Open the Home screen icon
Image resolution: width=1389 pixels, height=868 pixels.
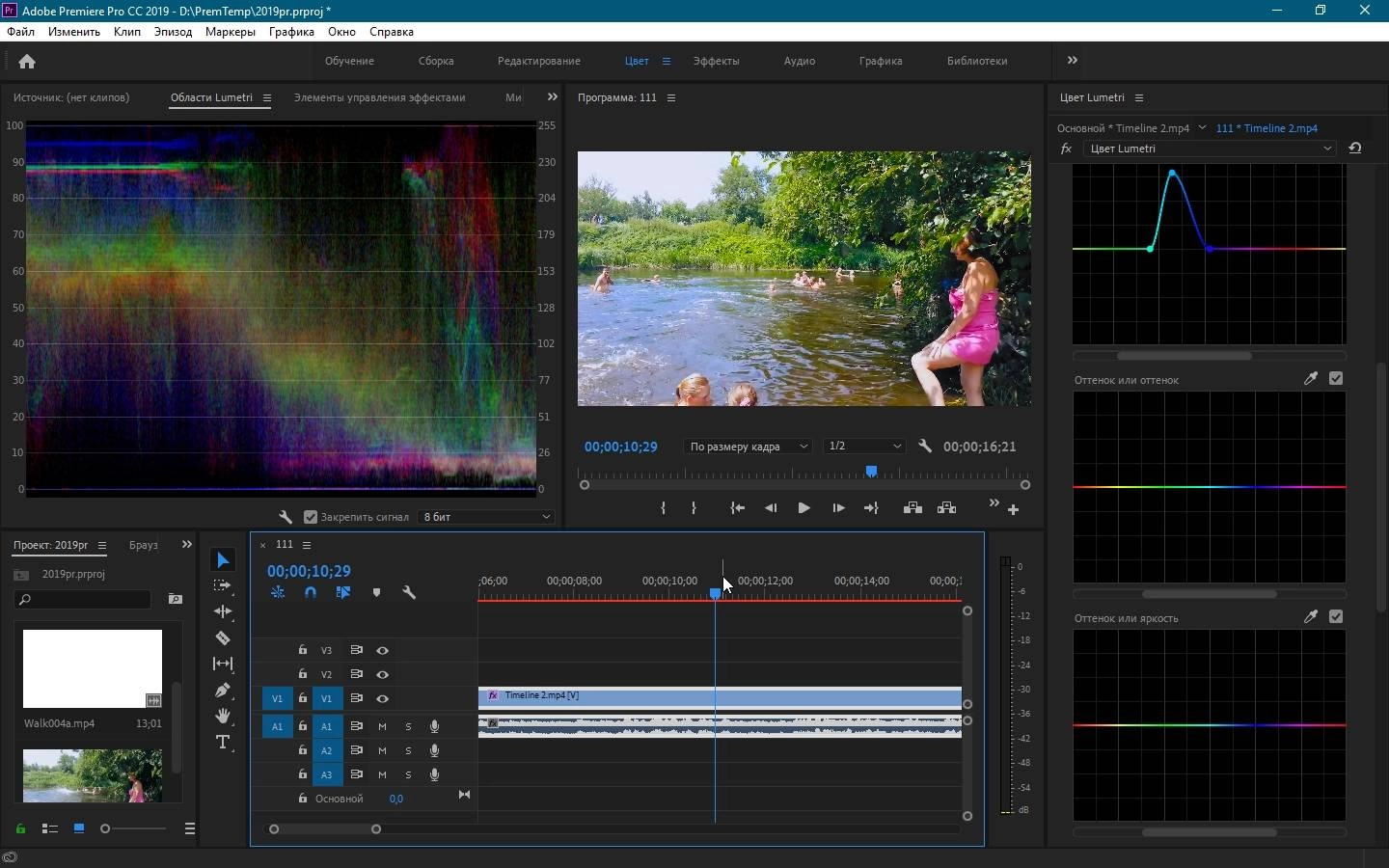click(x=27, y=62)
